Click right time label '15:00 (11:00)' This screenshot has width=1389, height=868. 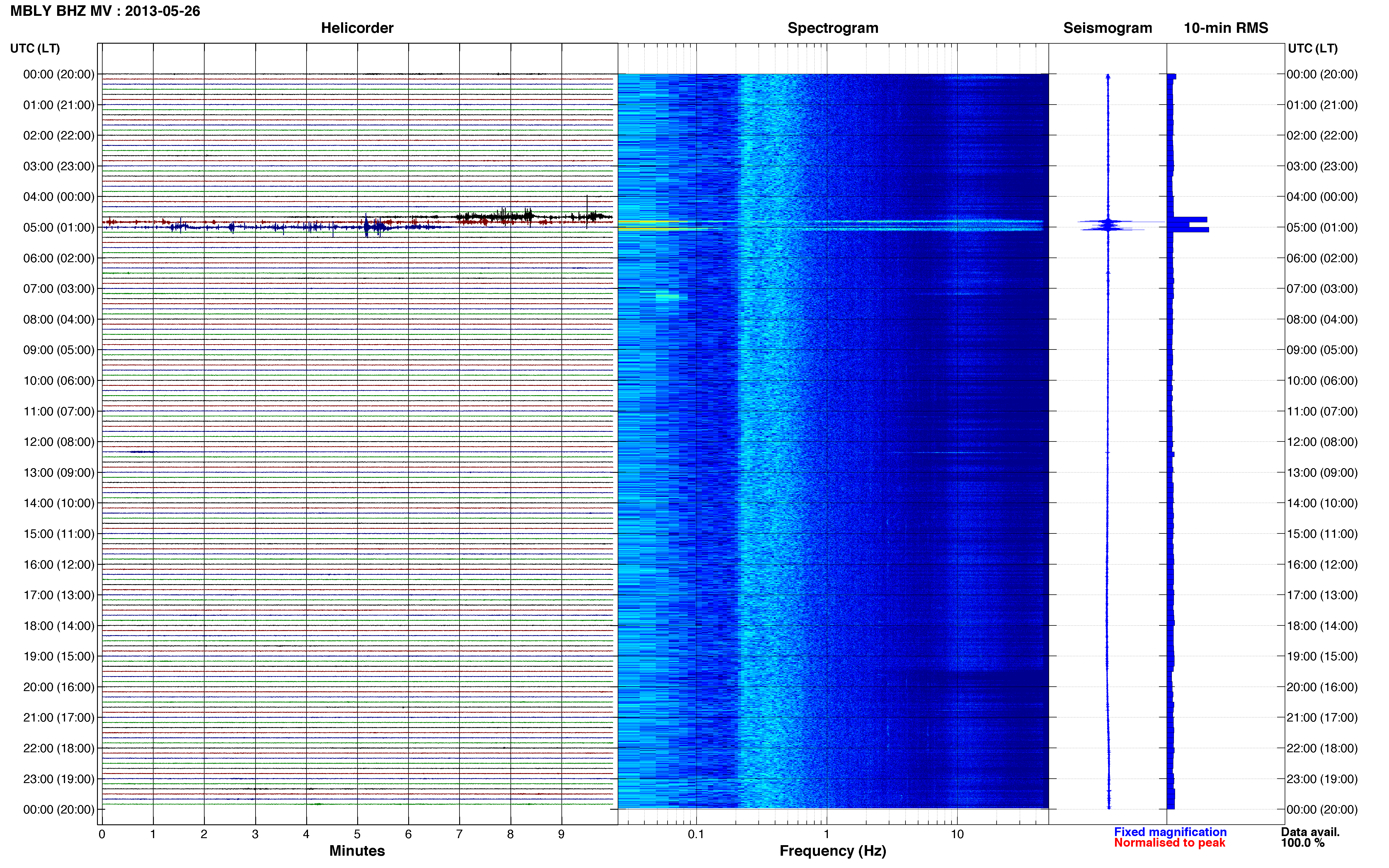click(1322, 534)
